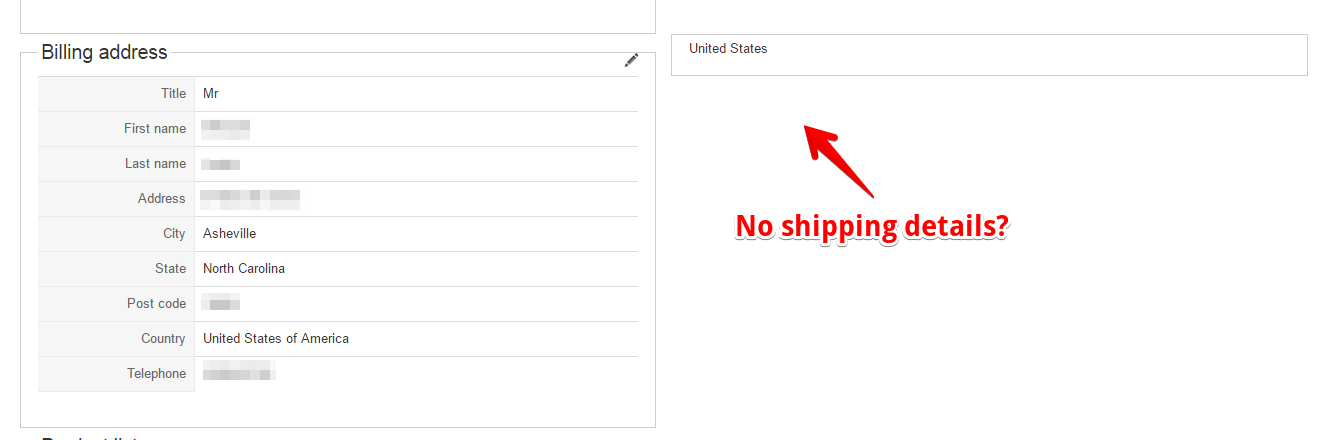Screen dimensions: 1332x440
Task: Click the State label
Action: [x=170, y=269]
